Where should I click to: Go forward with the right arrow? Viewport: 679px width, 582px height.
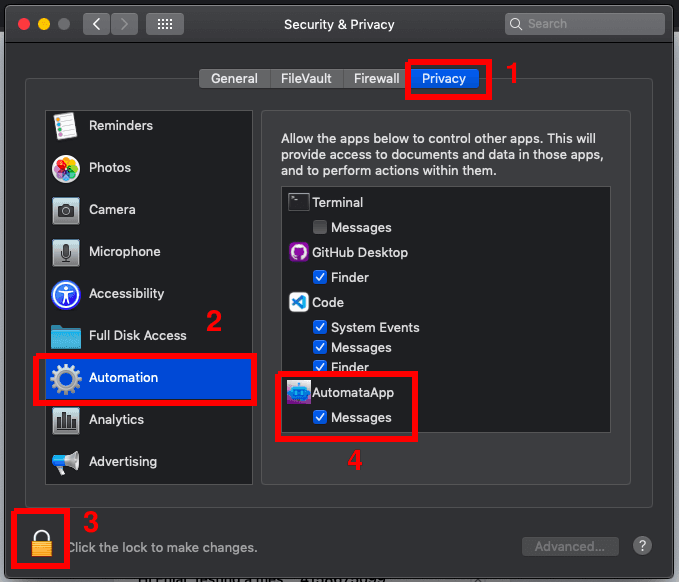pyautogui.click(x=124, y=24)
